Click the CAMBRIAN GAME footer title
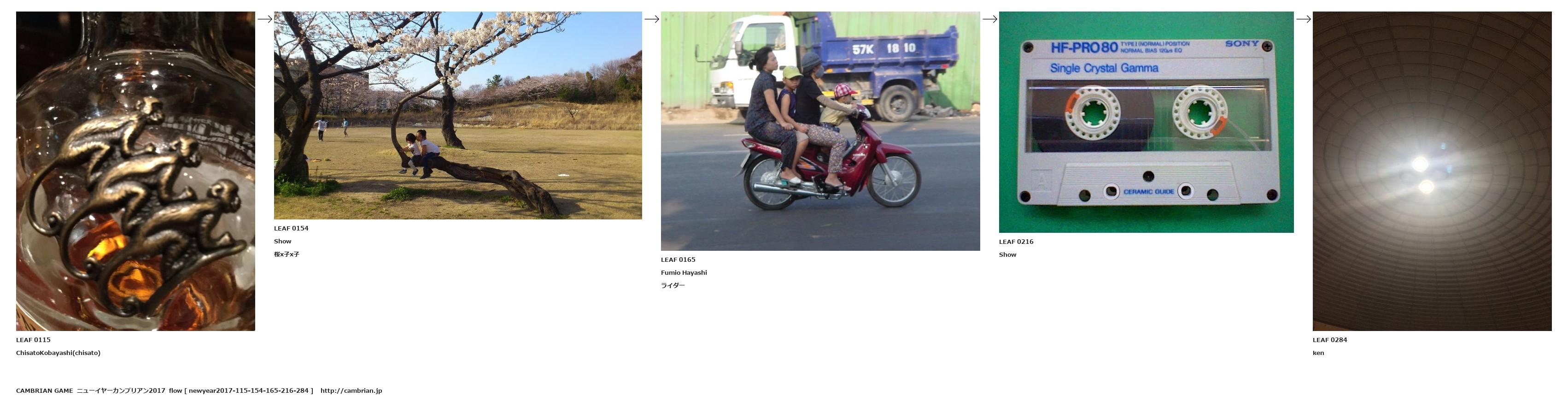 pyautogui.click(x=44, y=390)
